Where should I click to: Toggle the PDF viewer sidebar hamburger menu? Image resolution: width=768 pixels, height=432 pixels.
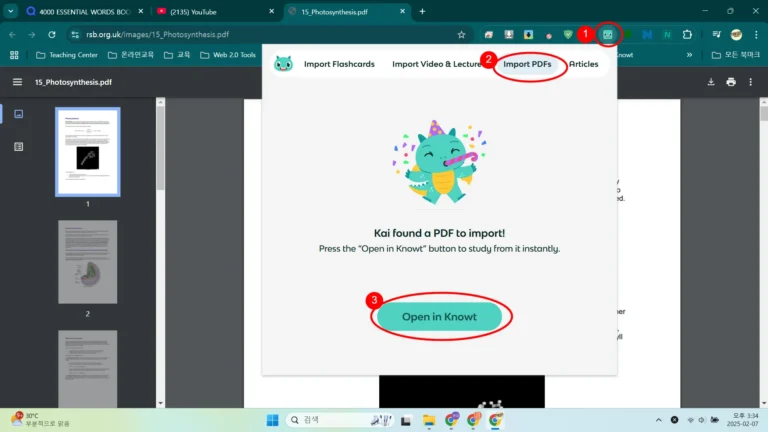pos(17,82)
